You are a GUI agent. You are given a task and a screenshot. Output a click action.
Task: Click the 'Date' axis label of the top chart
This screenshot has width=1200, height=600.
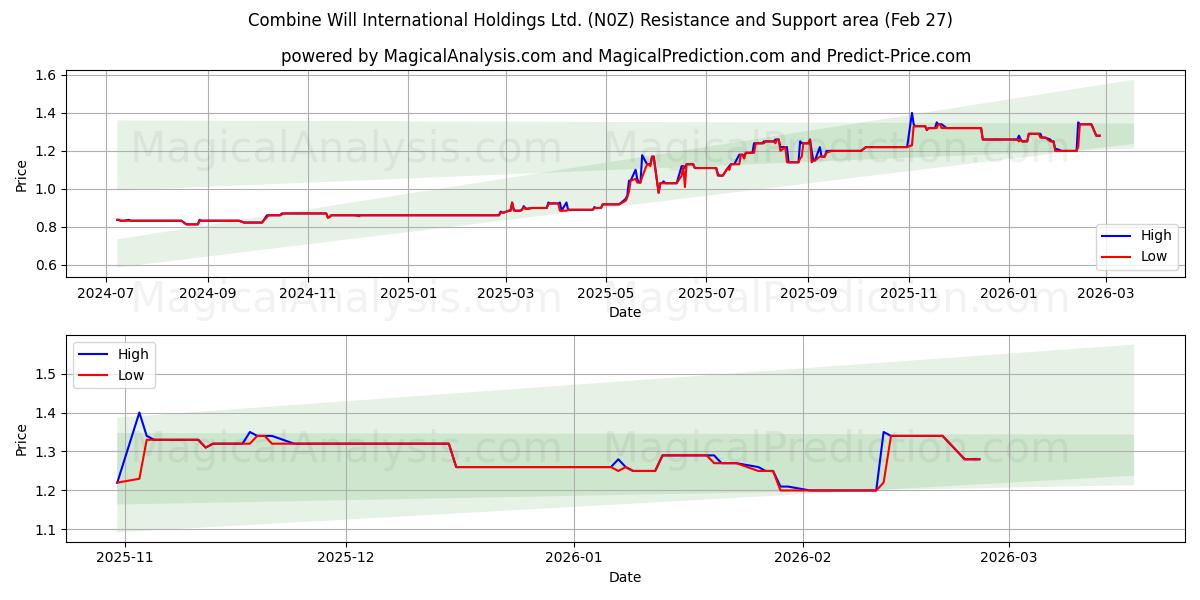[x=625, y=313]
